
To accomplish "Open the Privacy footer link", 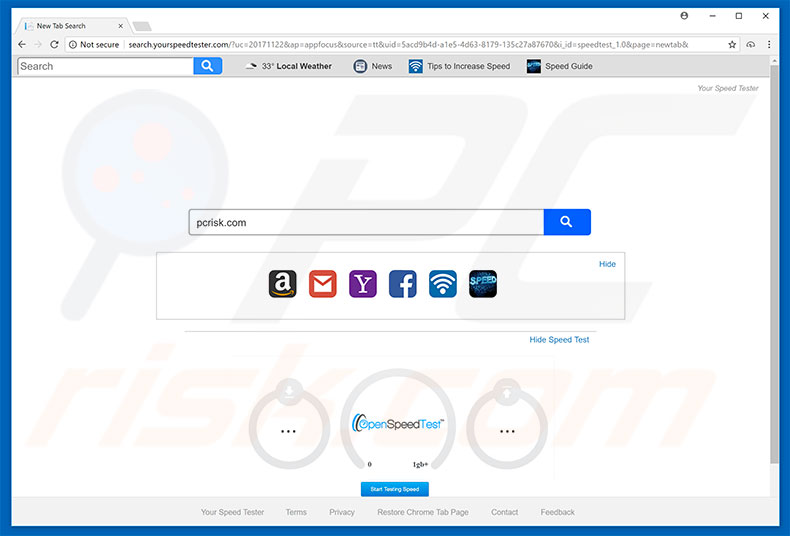I will tap(342, 512).
